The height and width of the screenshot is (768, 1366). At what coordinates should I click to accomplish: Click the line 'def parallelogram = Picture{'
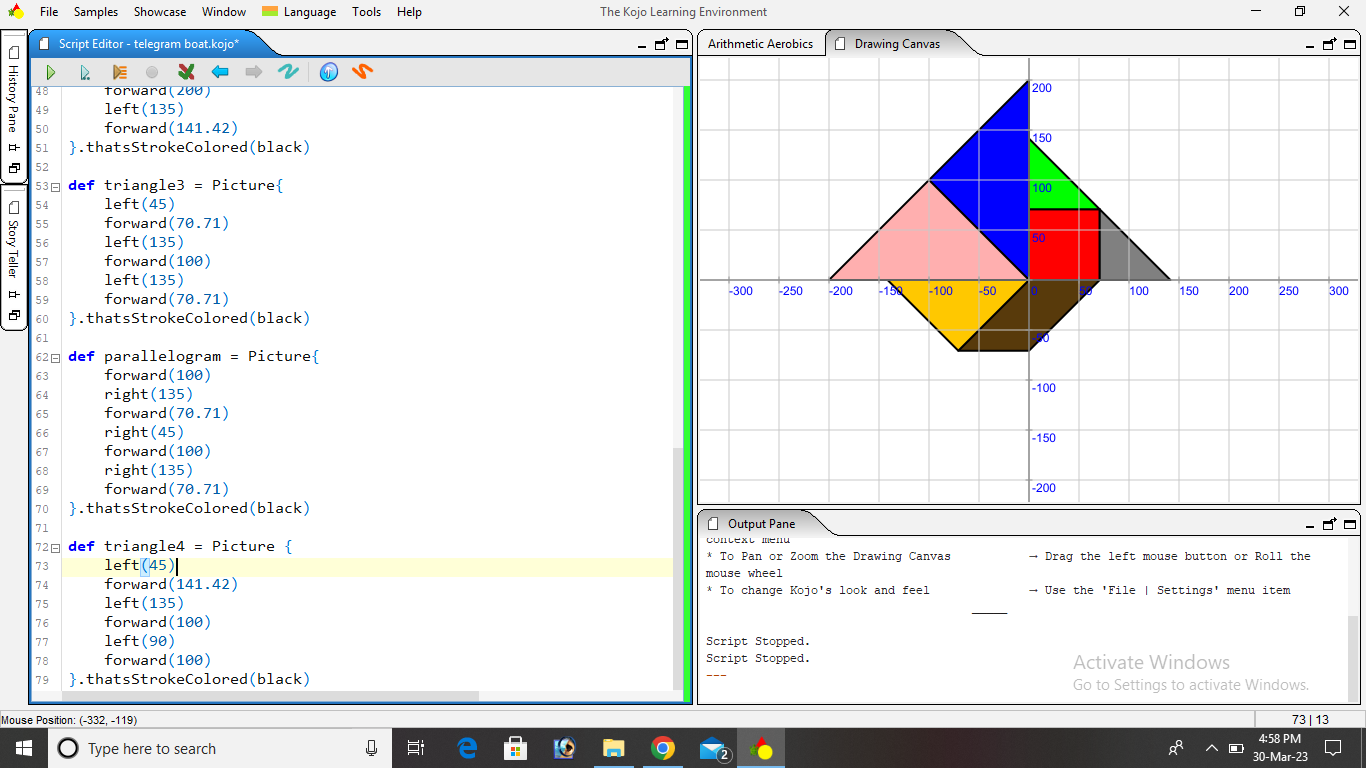[x=193, y=356]
